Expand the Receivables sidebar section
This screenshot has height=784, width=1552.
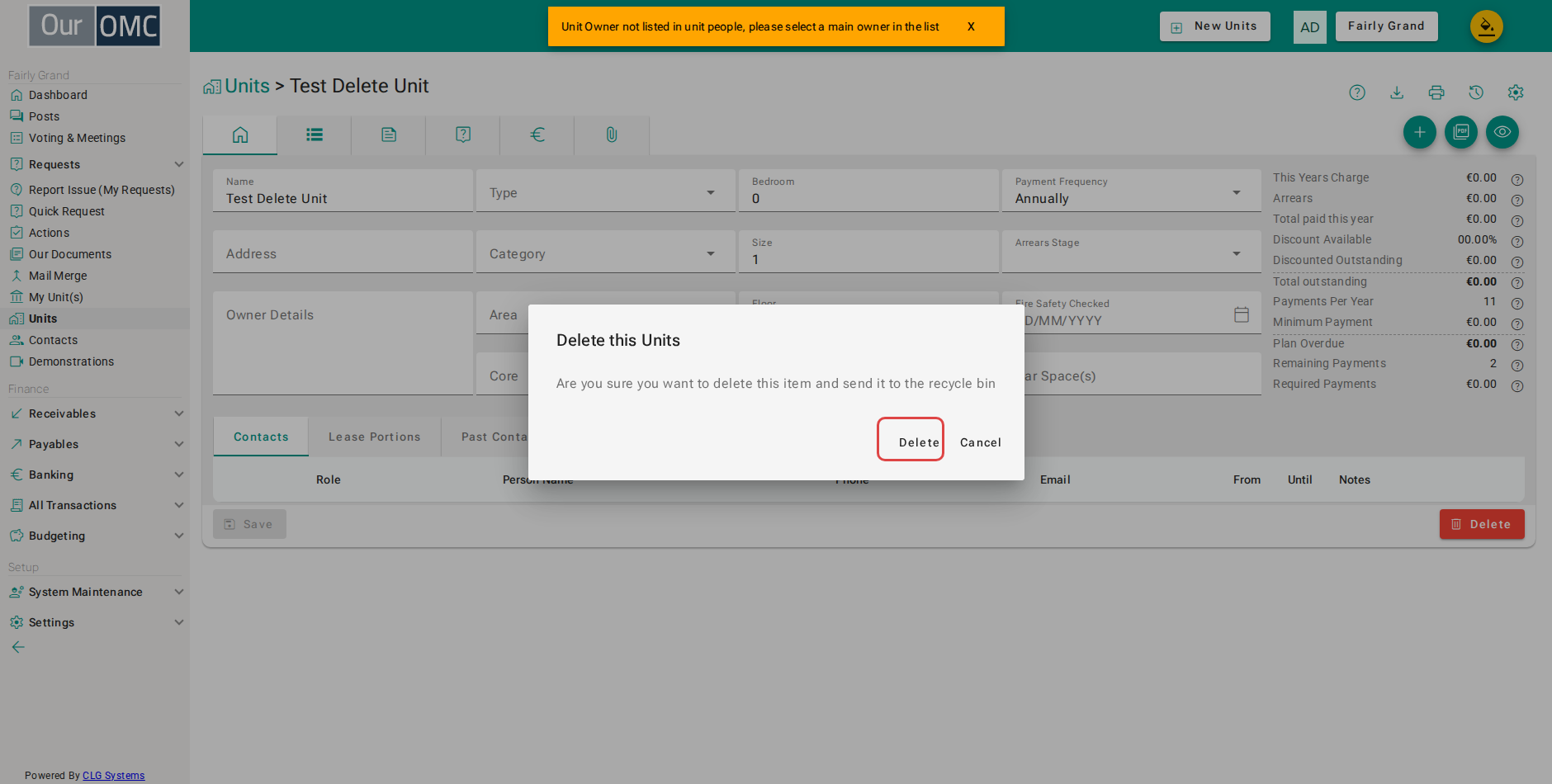(95, 413)
